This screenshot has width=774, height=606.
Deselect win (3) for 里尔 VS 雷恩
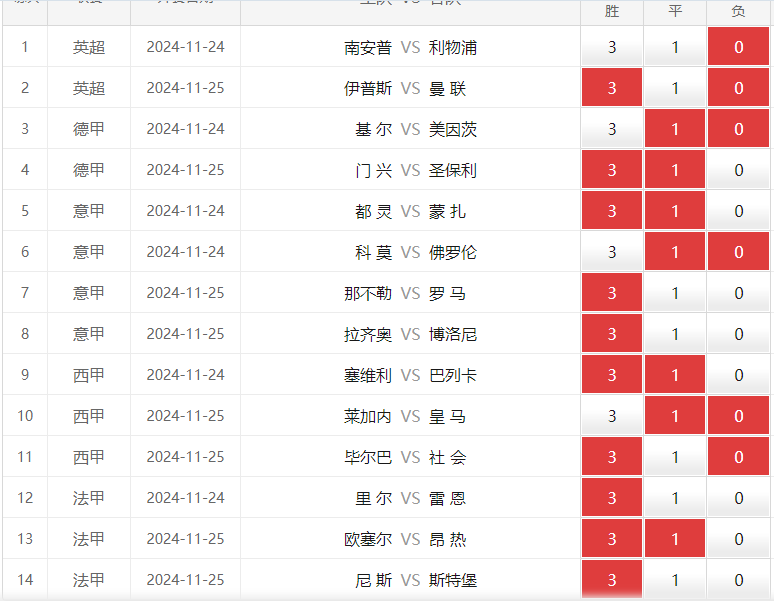[x=612, y=497]
